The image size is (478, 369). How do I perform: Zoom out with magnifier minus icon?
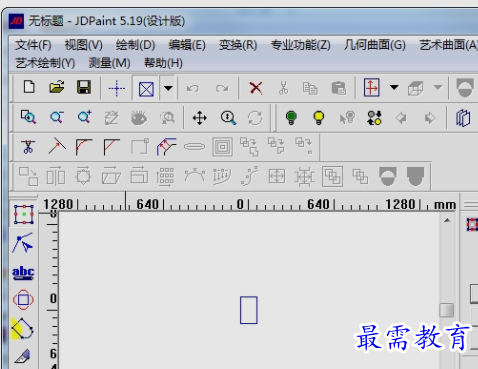57,117
